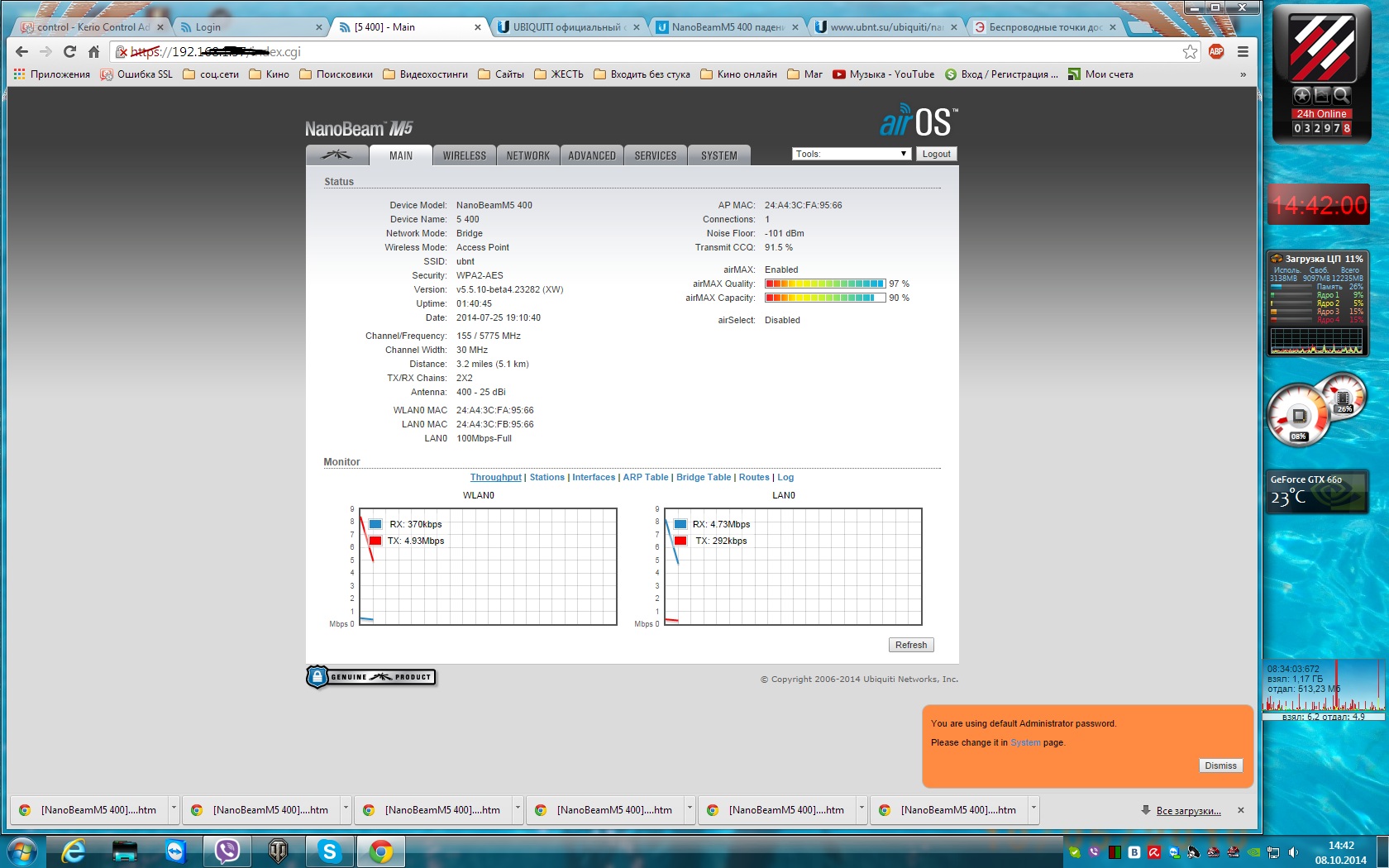1389x868 pixels.
Task: Dismiss the default password warning
Action: pos(1220,765)
